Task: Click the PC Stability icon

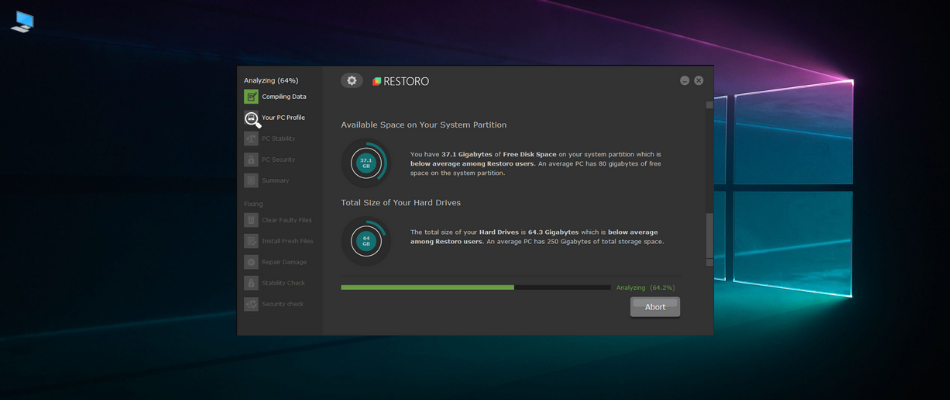Action: pyautogui.click(x=251, y=139)
